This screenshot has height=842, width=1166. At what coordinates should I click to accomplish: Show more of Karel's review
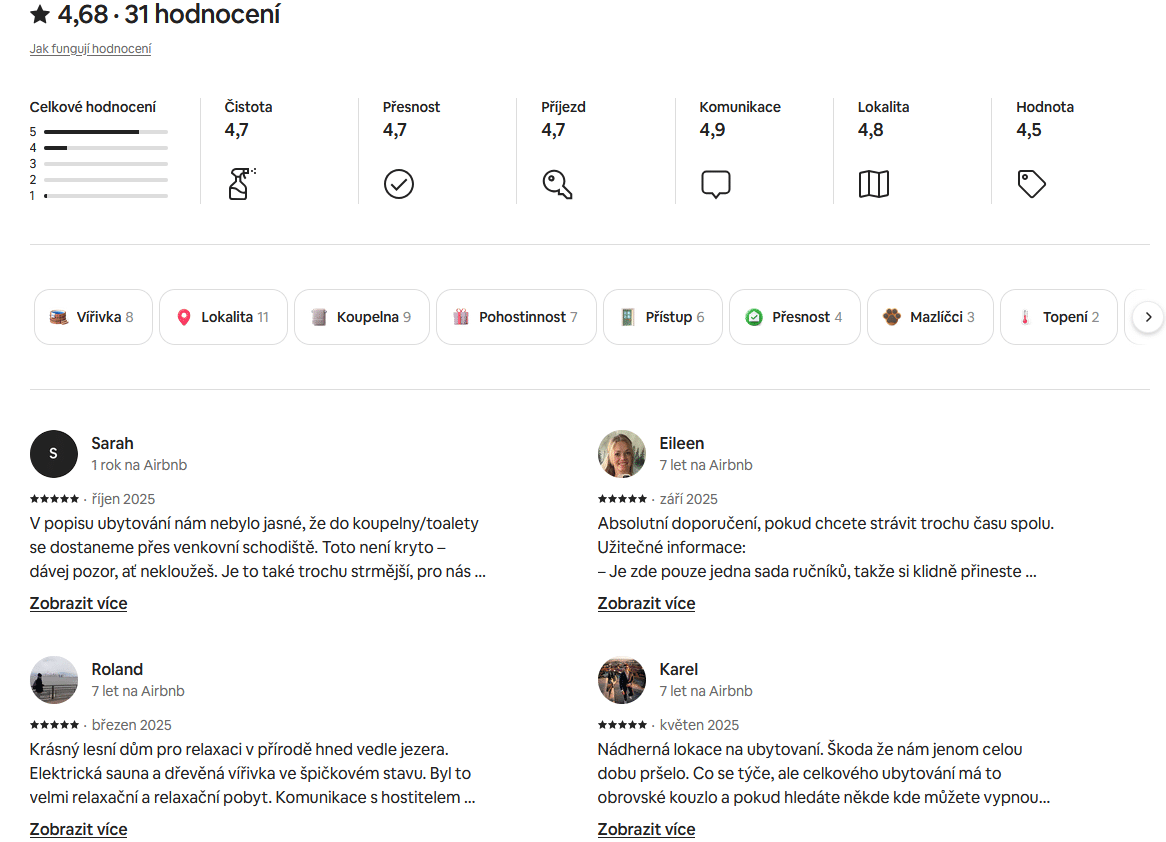(x=646, y=829)
